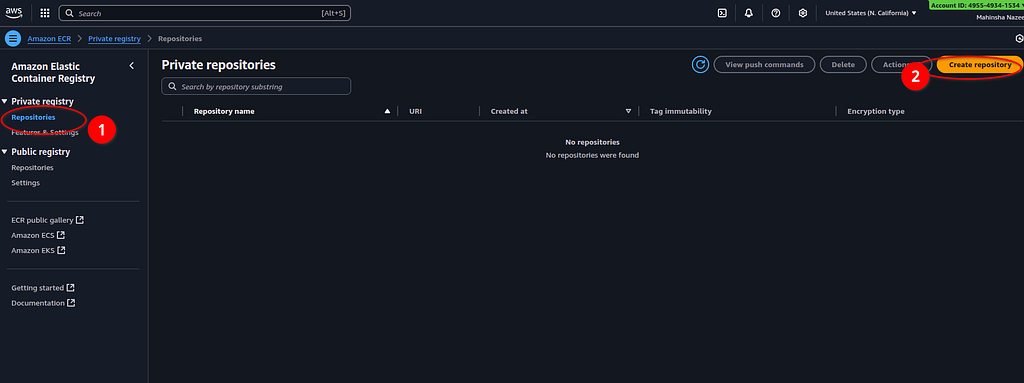
Task: Open the Amazon ECS link
Action: point(38,235)
